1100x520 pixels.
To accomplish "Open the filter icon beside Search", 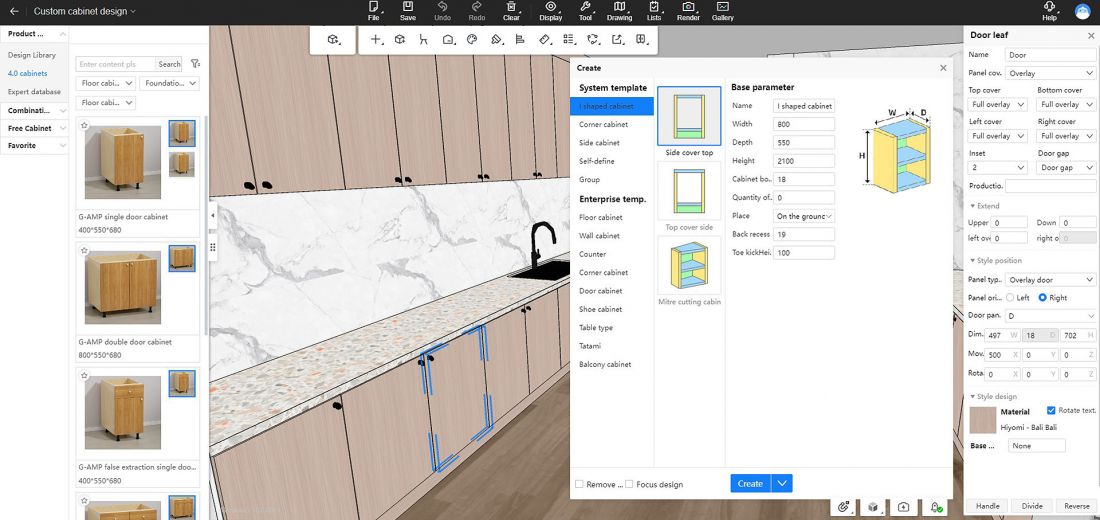I will click(x=195, y=64).
